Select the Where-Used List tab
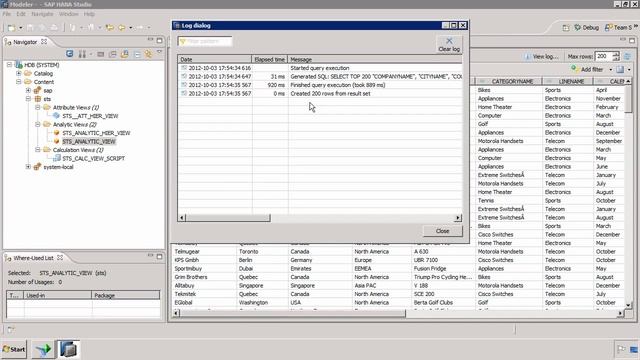The width and height of the screenshot is (640, 360). pos(33,258)
